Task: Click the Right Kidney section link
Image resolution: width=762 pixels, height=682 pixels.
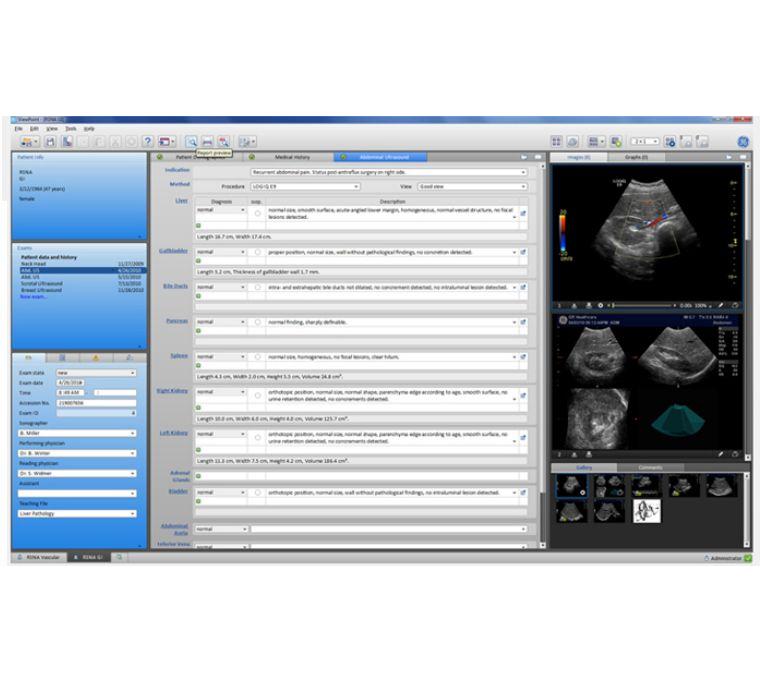Action: pyautogui.click(x=174, y=391)
